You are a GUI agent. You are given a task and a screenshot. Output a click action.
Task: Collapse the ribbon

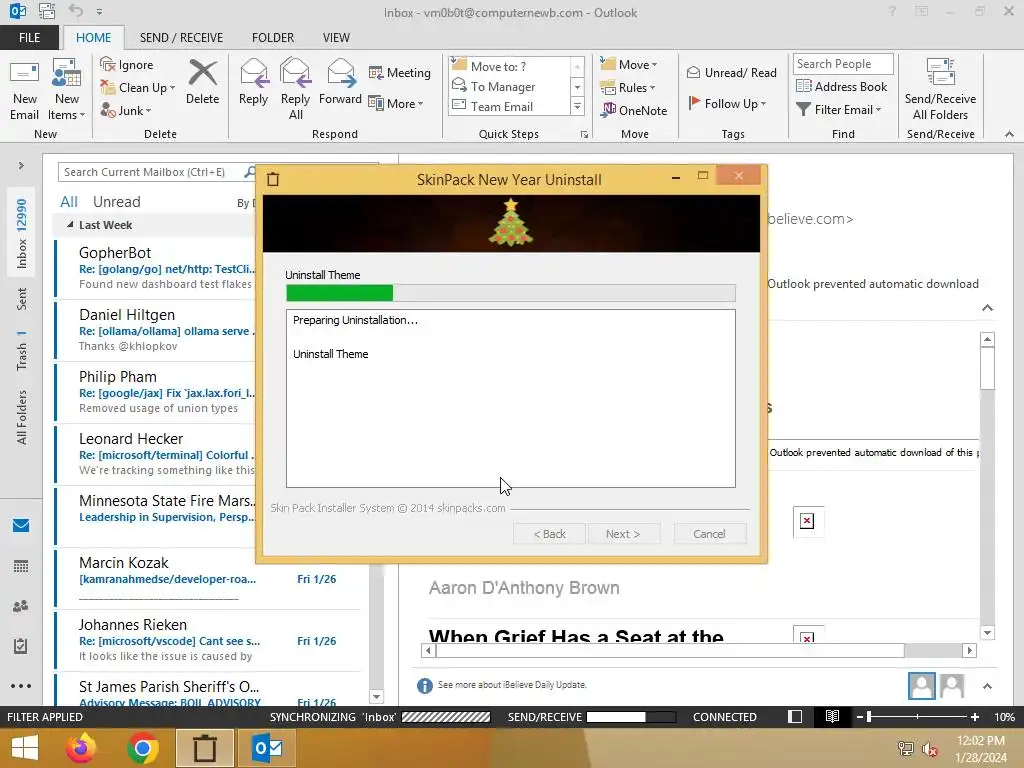click(1009, 134)
